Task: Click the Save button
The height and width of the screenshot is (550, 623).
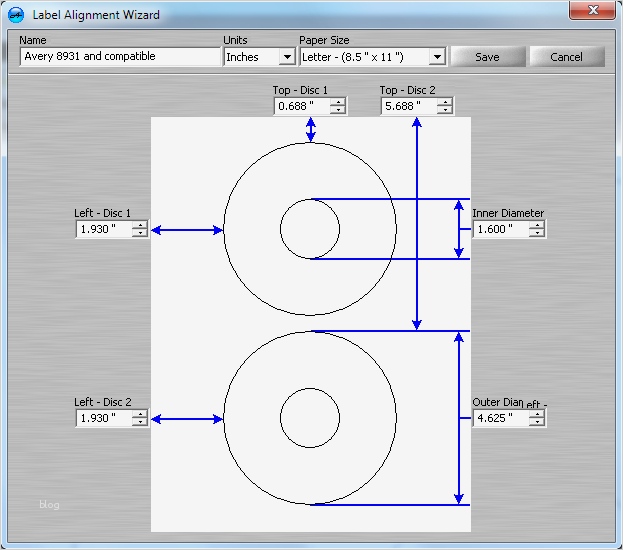Action: 488,57
